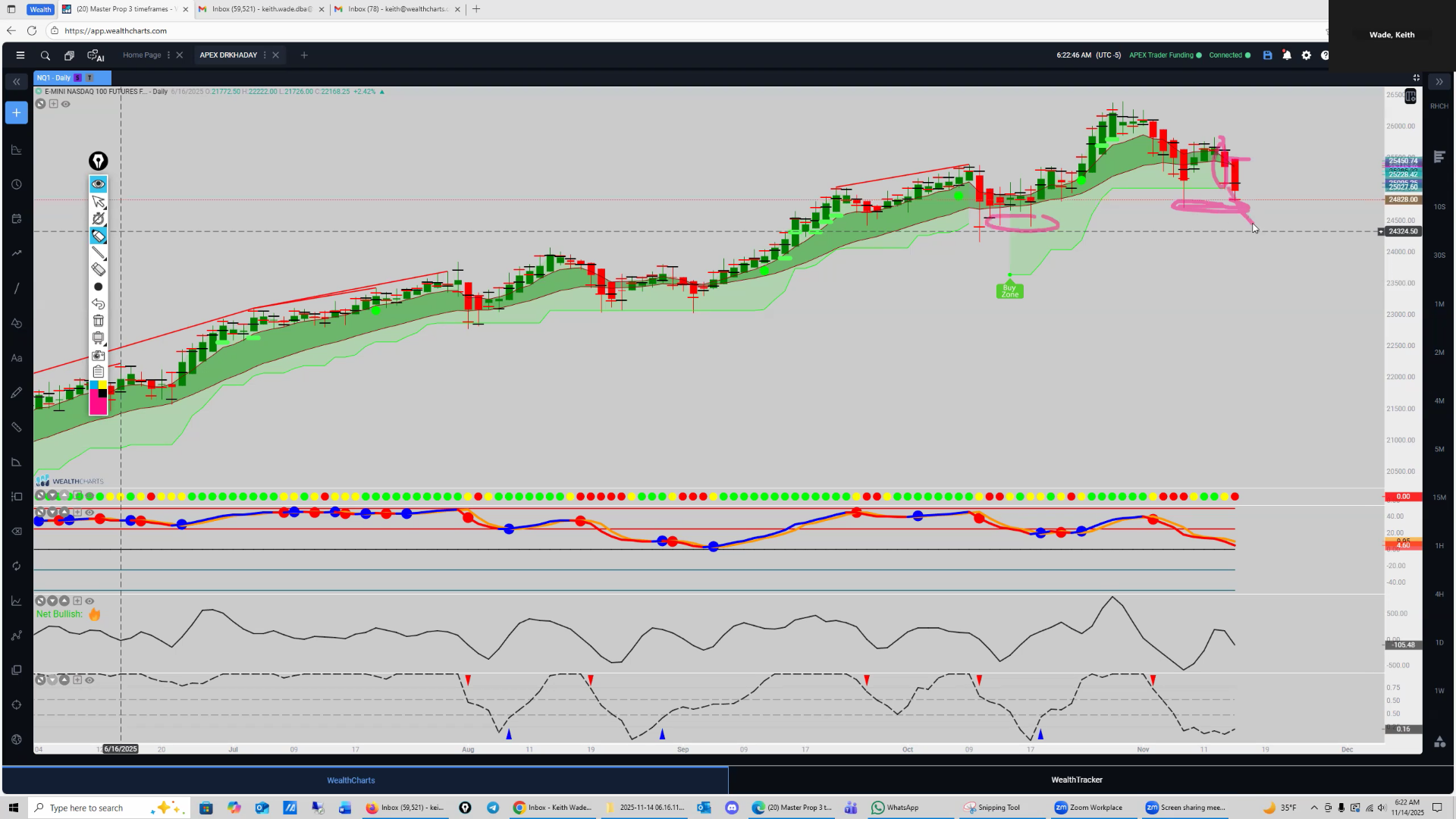Open the AI chat assistant icon

(96, 55)
